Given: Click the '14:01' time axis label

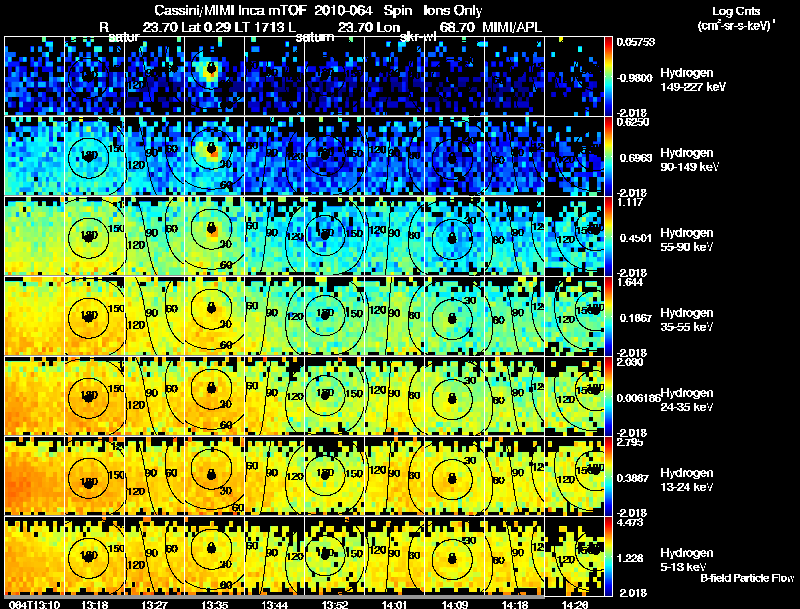Looking at the screenshot, I should point(395,605).
